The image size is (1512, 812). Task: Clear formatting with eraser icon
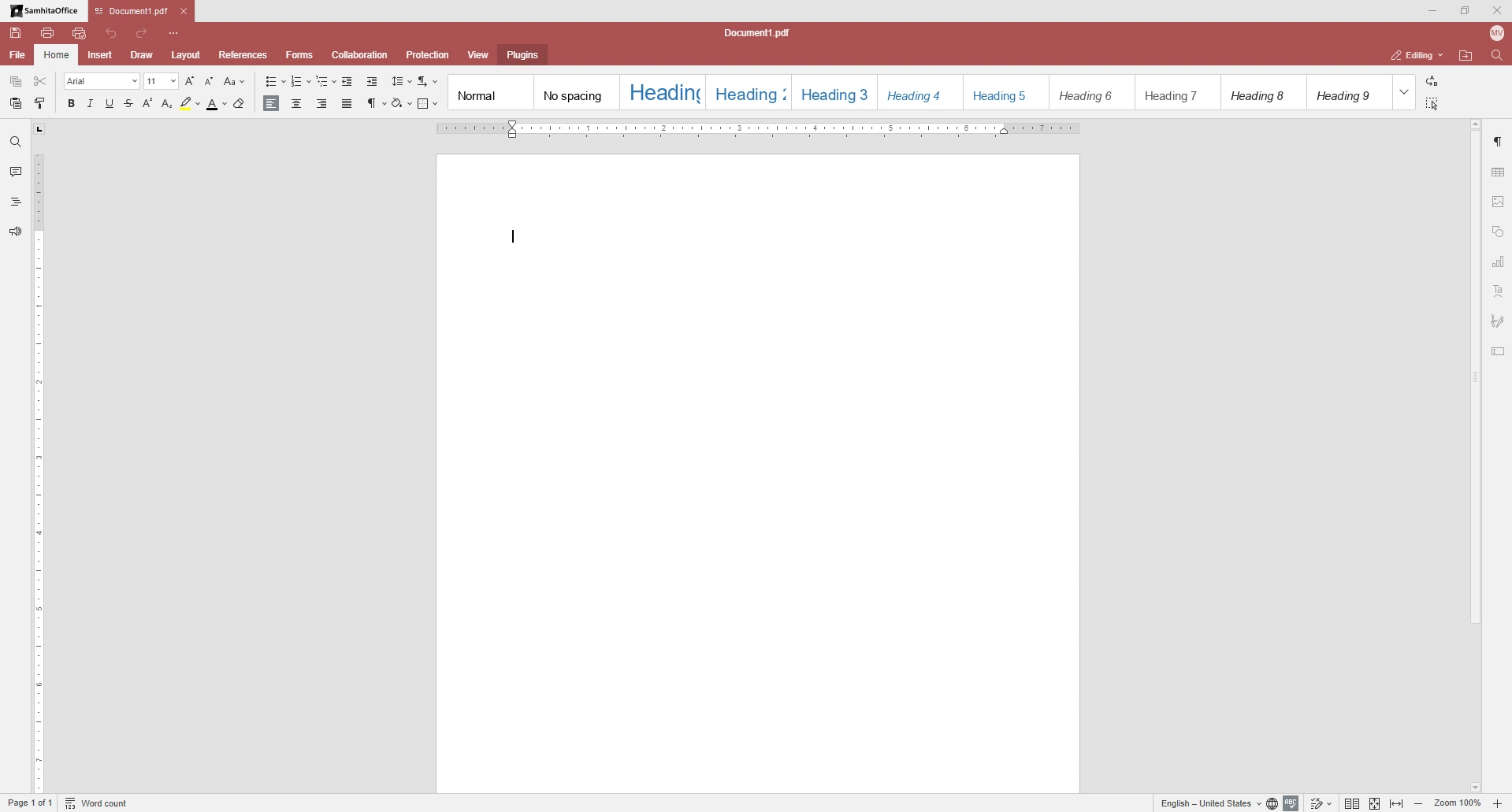coord(240,104)
